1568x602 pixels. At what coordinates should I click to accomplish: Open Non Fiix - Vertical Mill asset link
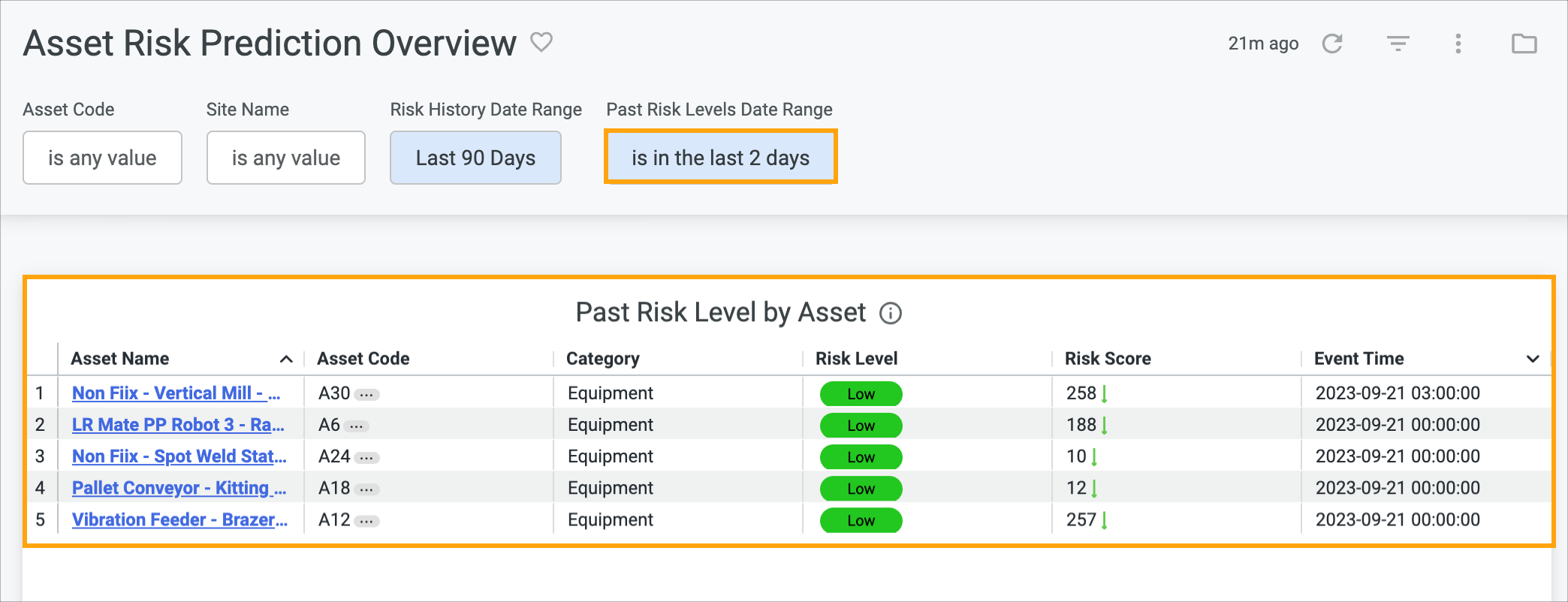176,393
